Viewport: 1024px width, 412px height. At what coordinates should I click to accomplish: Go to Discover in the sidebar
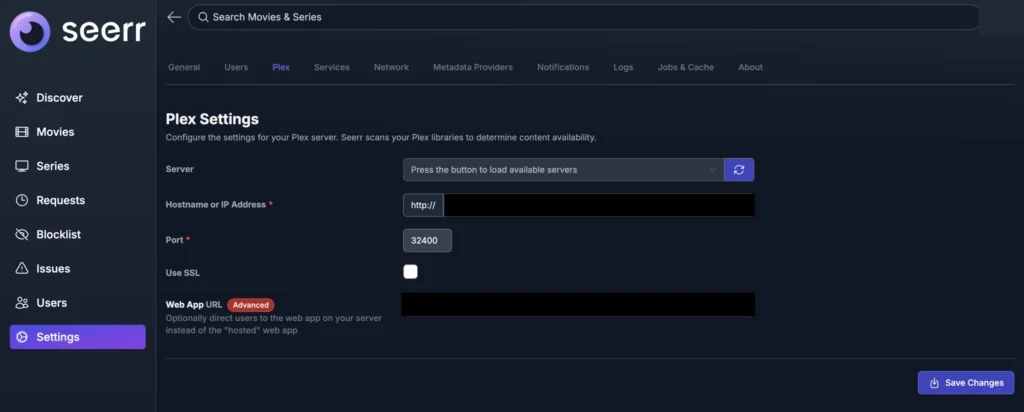click(x=59, y=98)
